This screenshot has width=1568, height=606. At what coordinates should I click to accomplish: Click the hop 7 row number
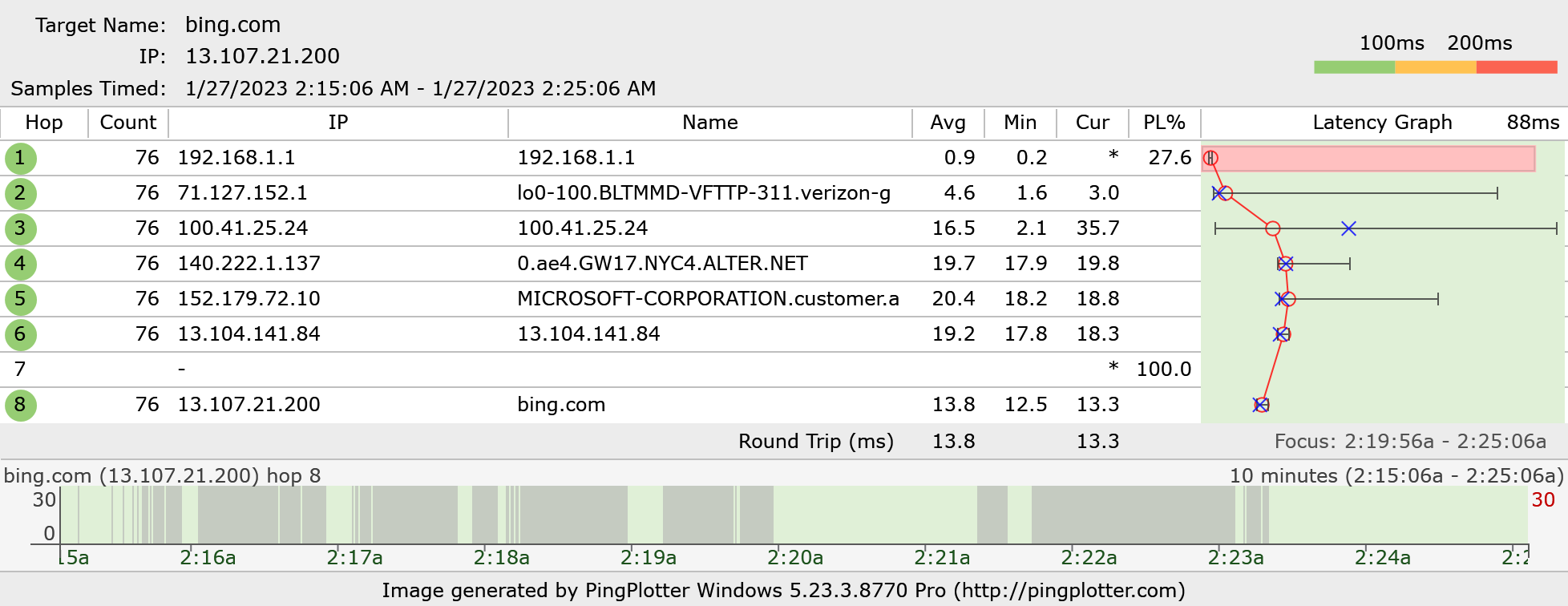pos(20,370)
